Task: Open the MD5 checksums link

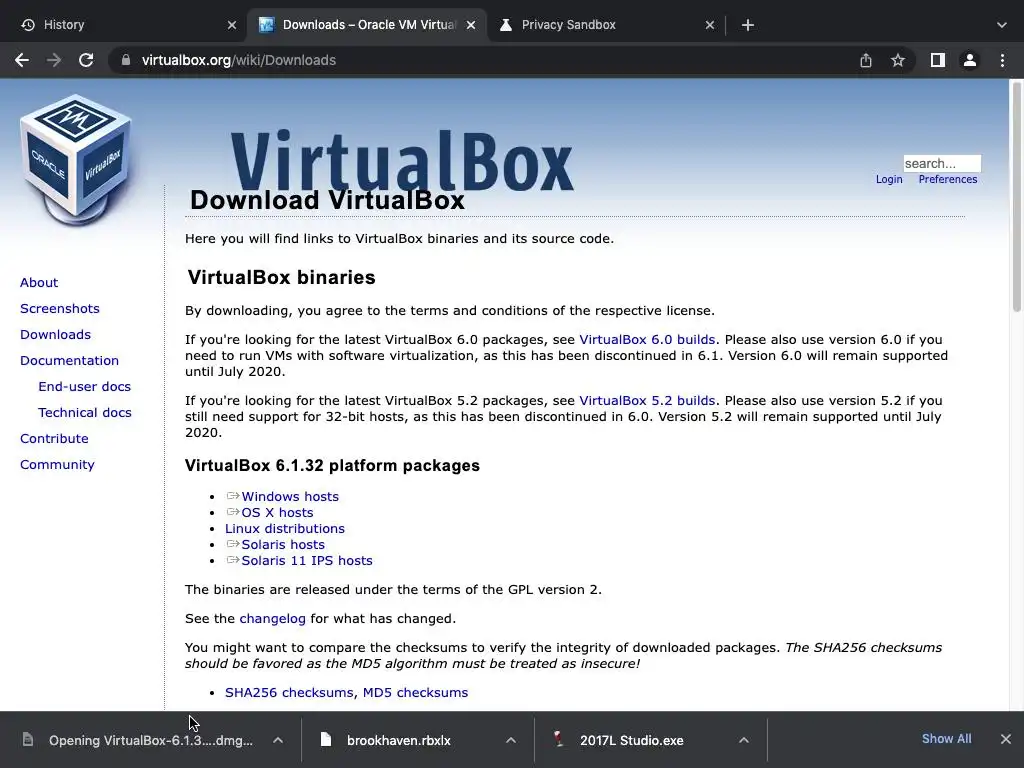Action: (415, 693)
